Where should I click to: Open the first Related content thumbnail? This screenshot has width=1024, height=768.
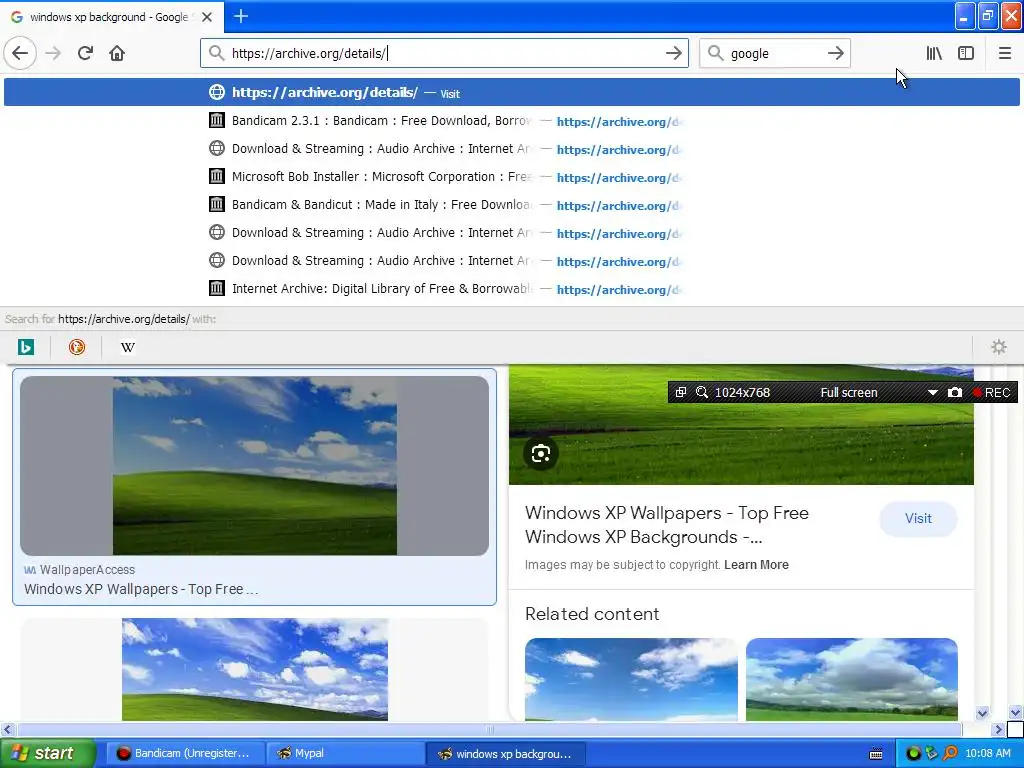click(x=631, y=679)
